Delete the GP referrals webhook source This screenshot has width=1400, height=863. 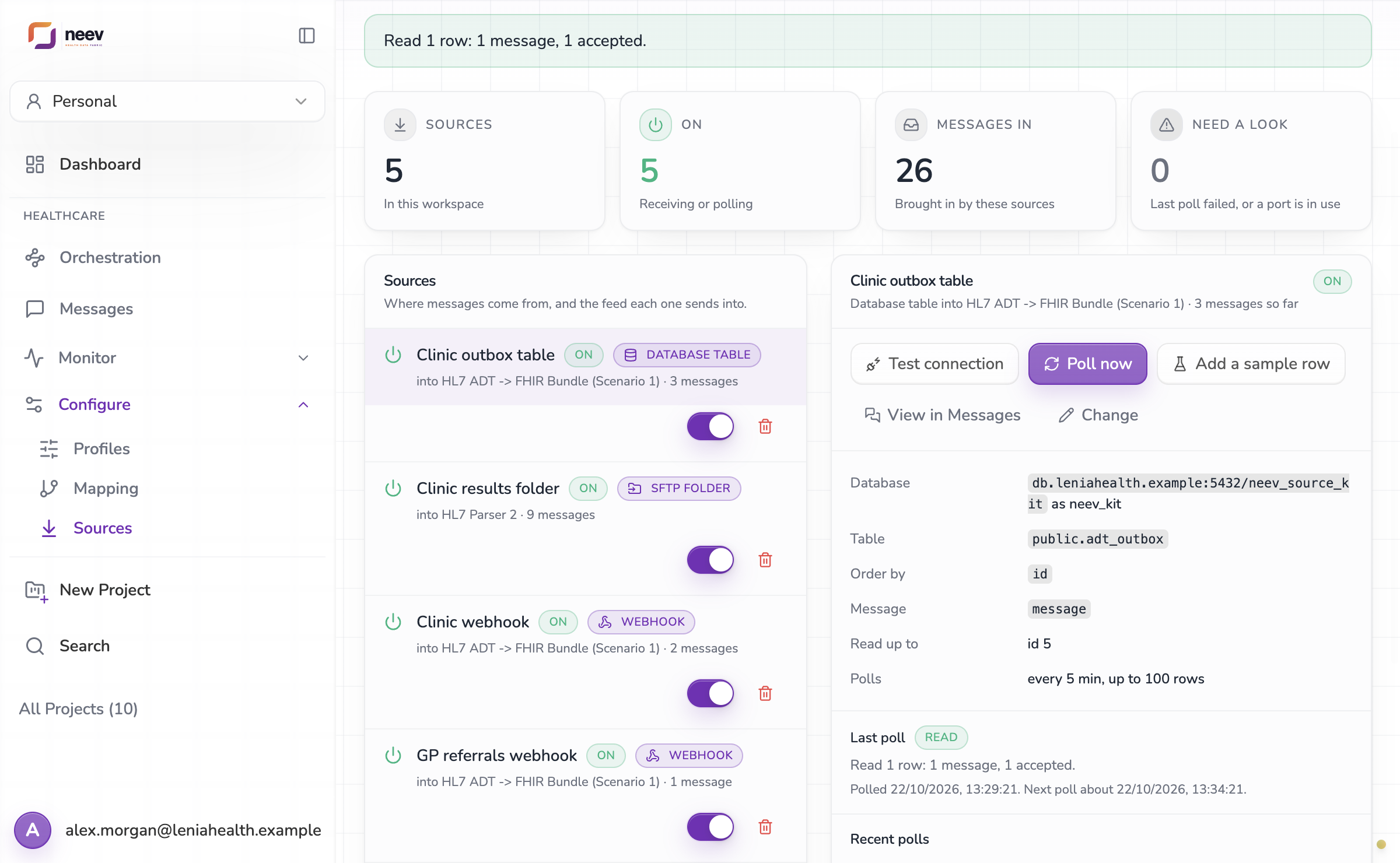coord(765,827)
